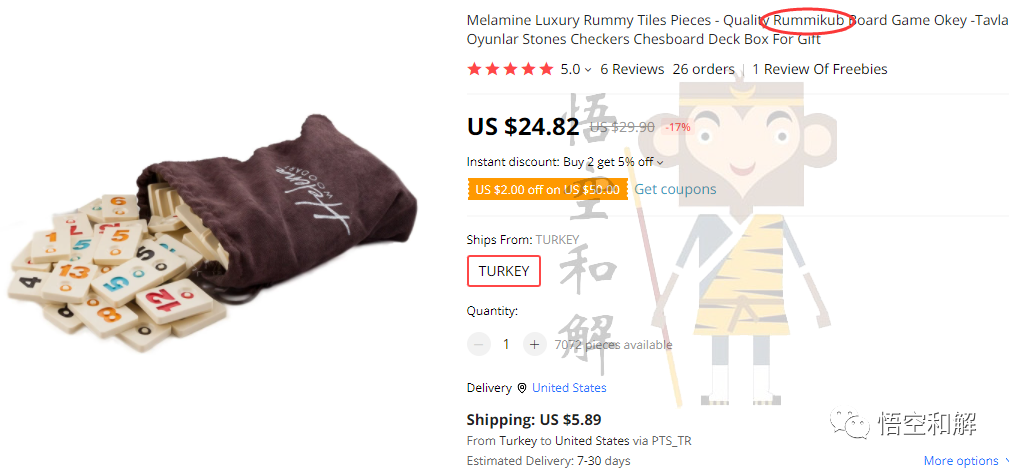This screenshot has width=1009, height=468.
Task: Click the delivery location pin icon
Action: click(x=521, y=388)
